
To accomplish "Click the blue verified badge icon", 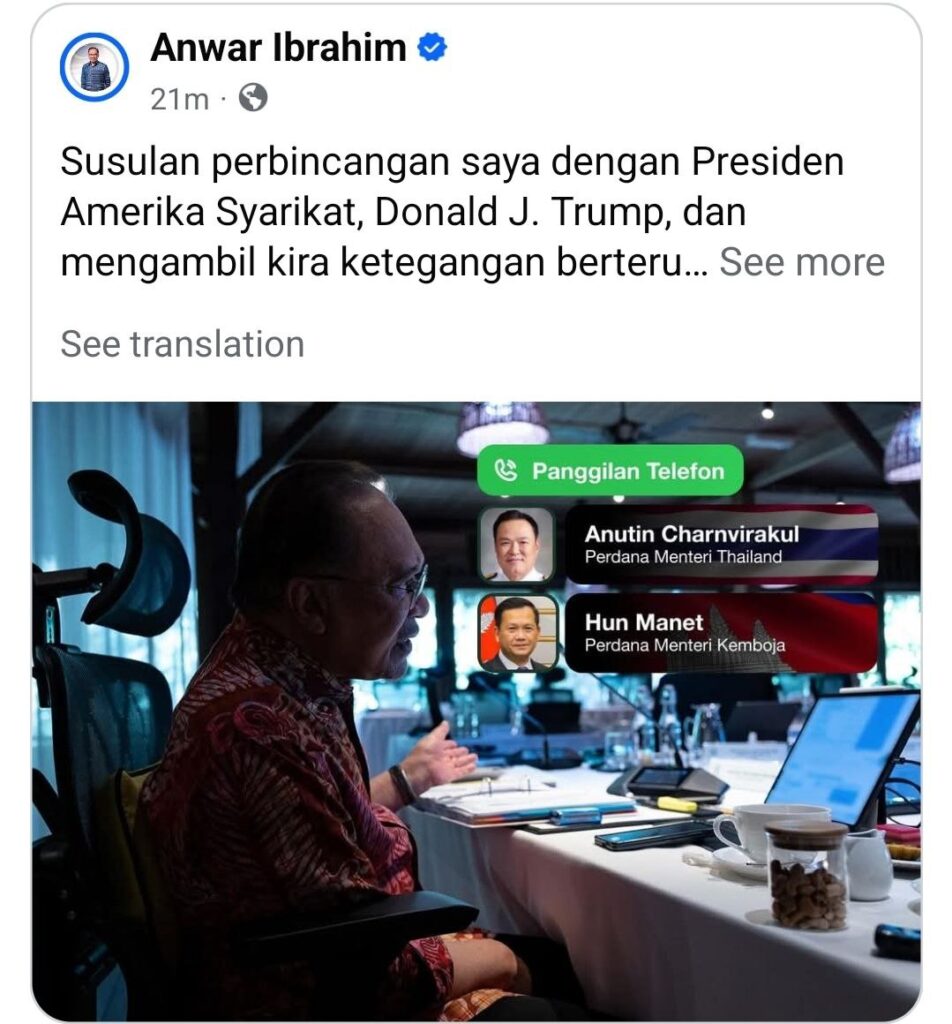I will 432,48.
